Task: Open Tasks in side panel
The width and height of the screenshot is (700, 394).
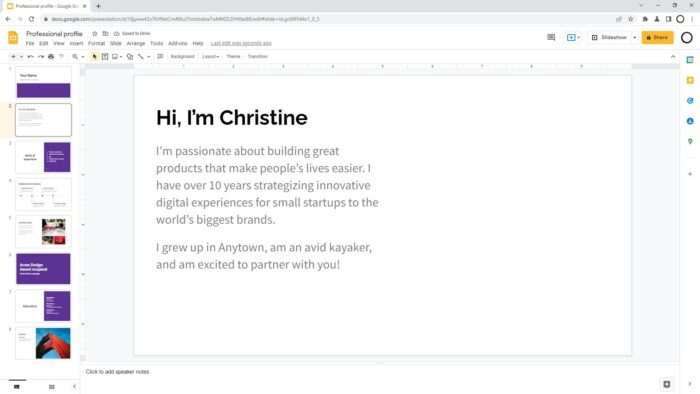Action: [690, 101]
